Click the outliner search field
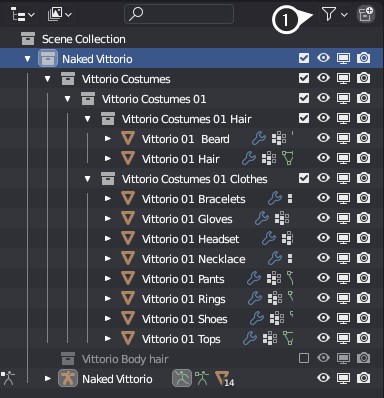The width and height of the screenshot is (384, 398). 179,14
